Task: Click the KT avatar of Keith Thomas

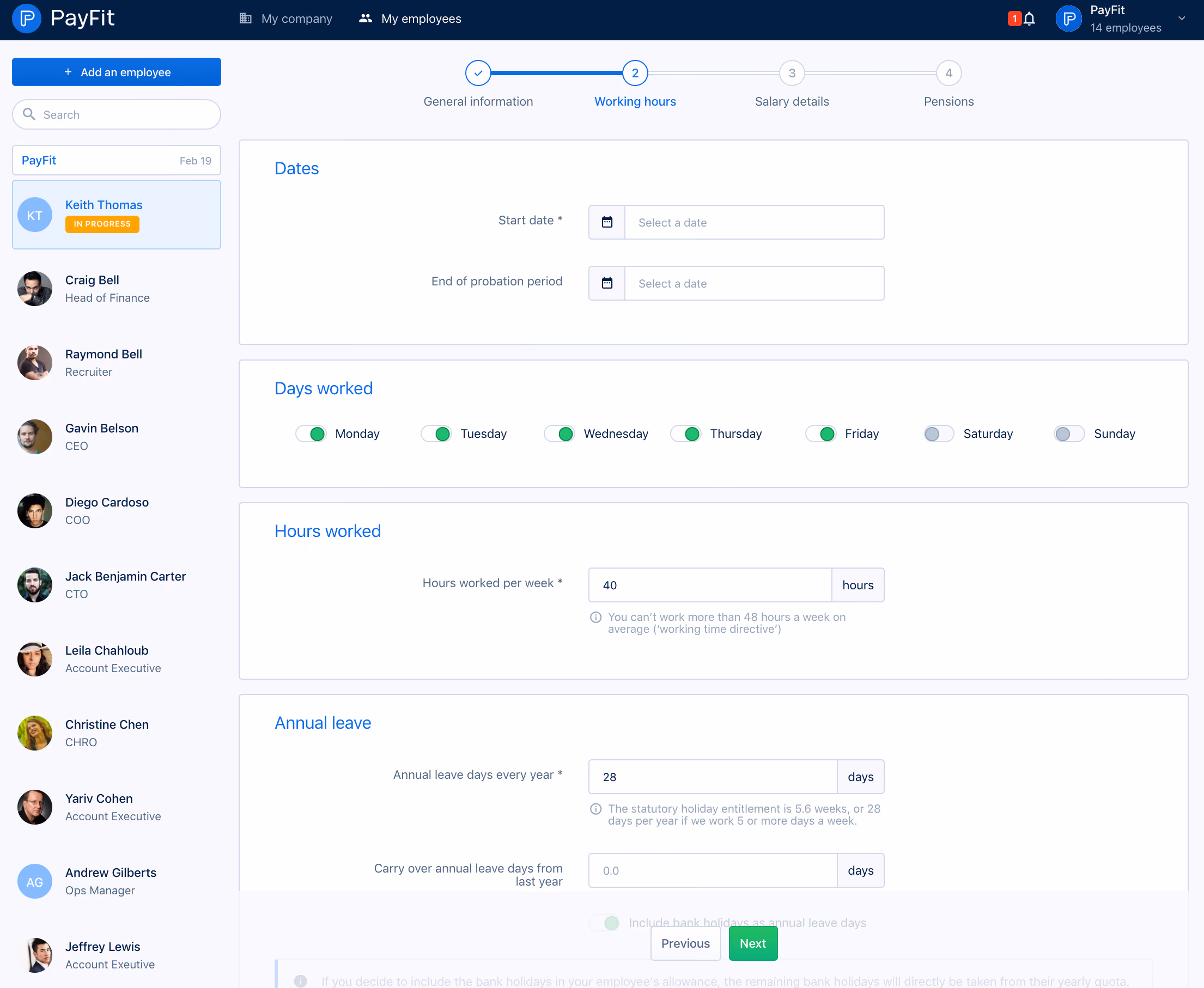Action: click(x=35, y=215)
